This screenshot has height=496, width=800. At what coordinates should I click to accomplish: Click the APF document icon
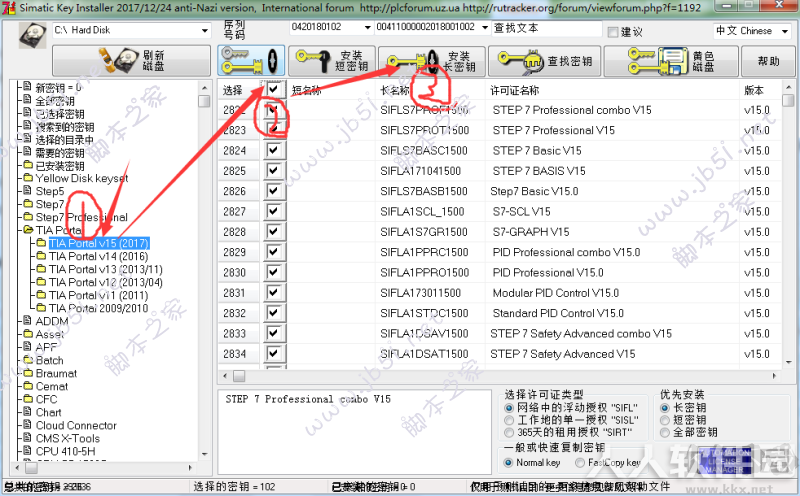[x=28, y=346]
